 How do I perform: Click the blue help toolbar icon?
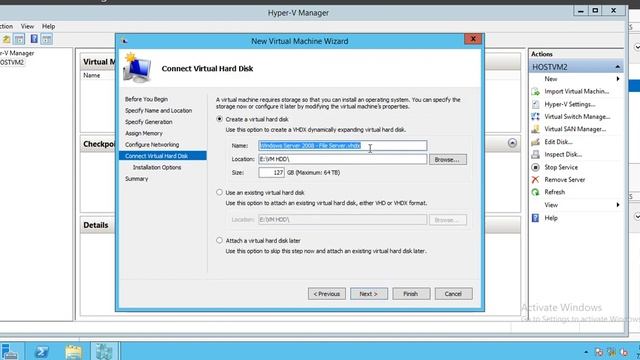pos(34,39)
